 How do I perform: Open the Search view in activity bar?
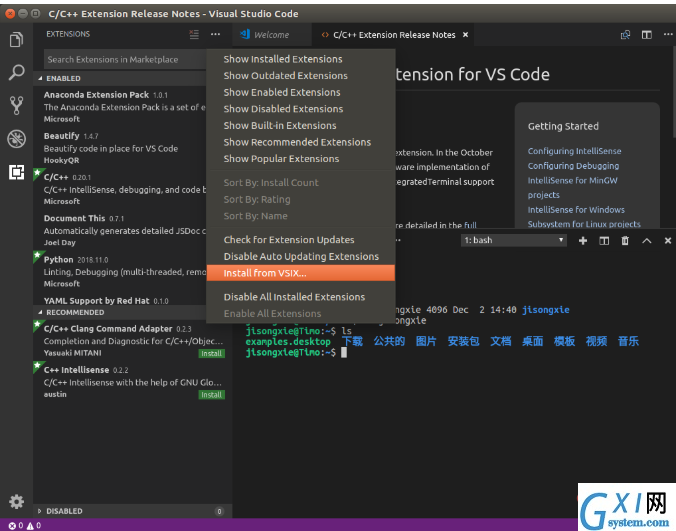(x=16, y=72)
